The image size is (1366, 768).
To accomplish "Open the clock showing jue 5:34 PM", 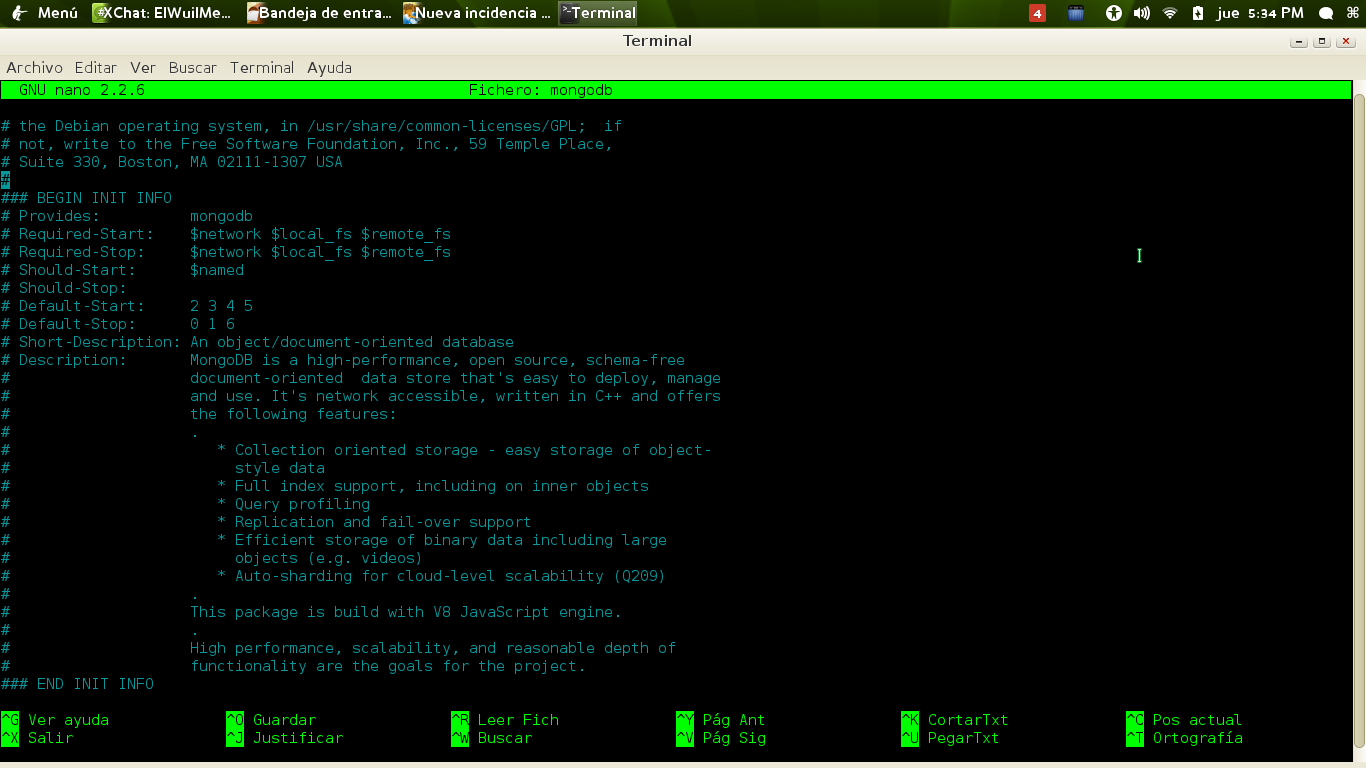I will [x=1260, y=13].
